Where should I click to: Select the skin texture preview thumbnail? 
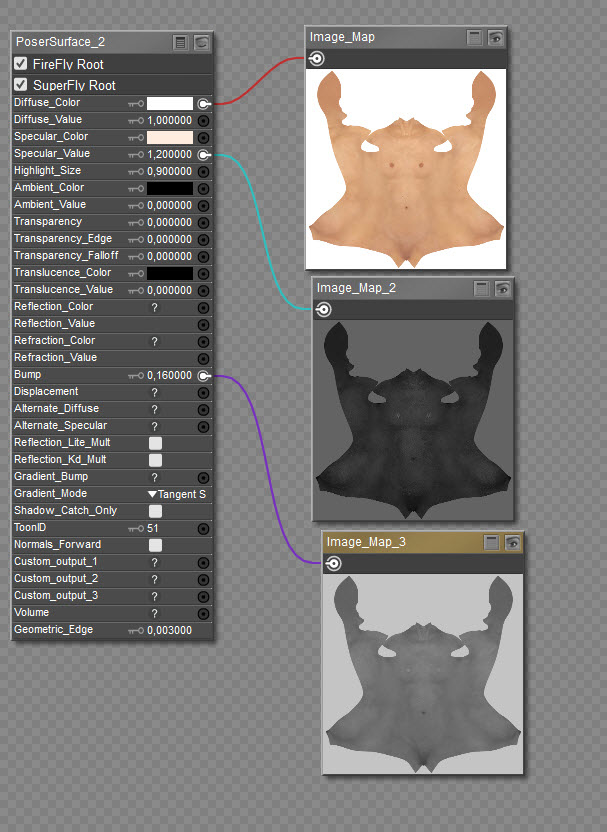pyautogui.click(x=406, y=169)
